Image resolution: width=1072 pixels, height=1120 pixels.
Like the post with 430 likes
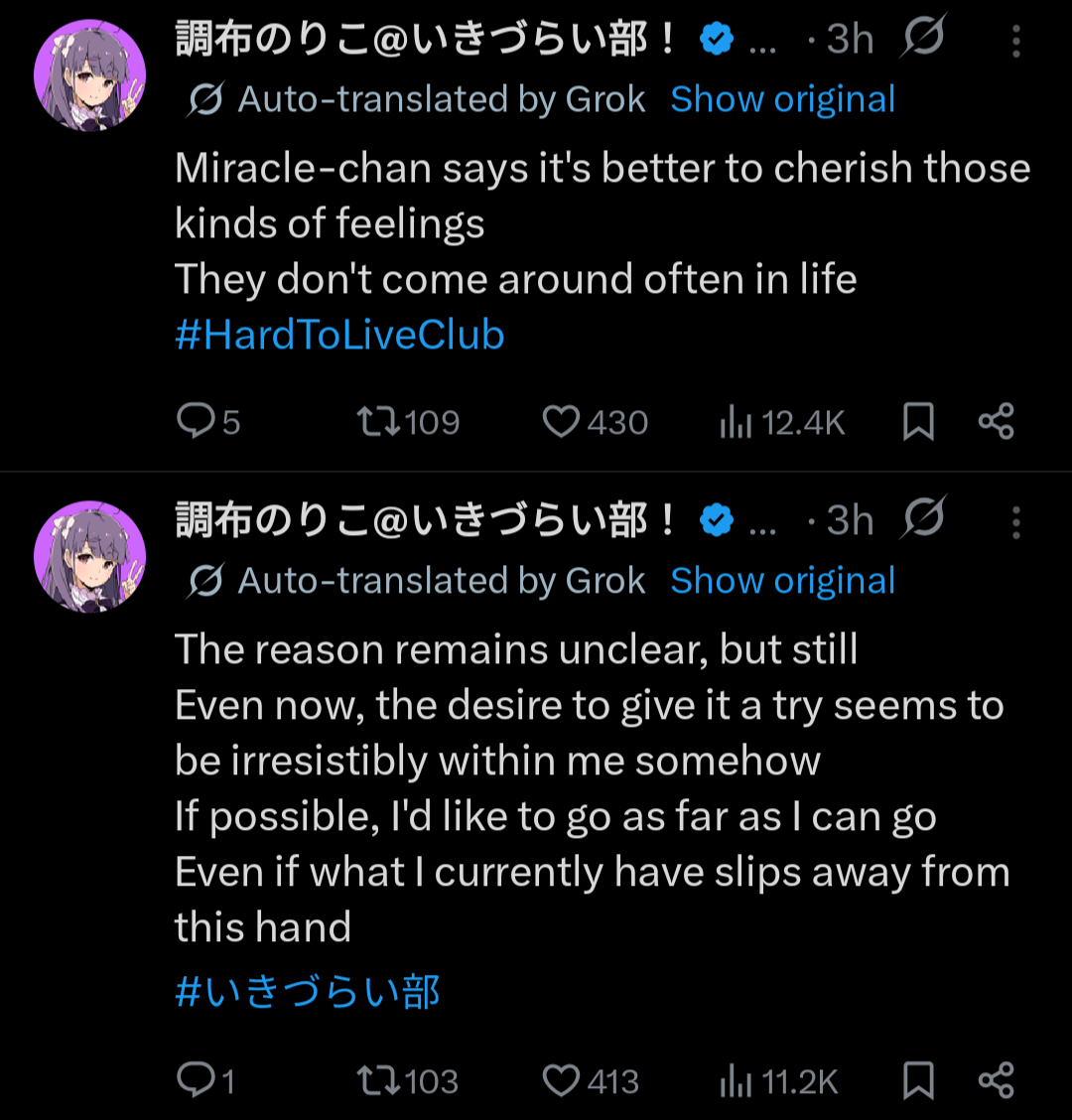pyautogui.click(x=561, y=422)
